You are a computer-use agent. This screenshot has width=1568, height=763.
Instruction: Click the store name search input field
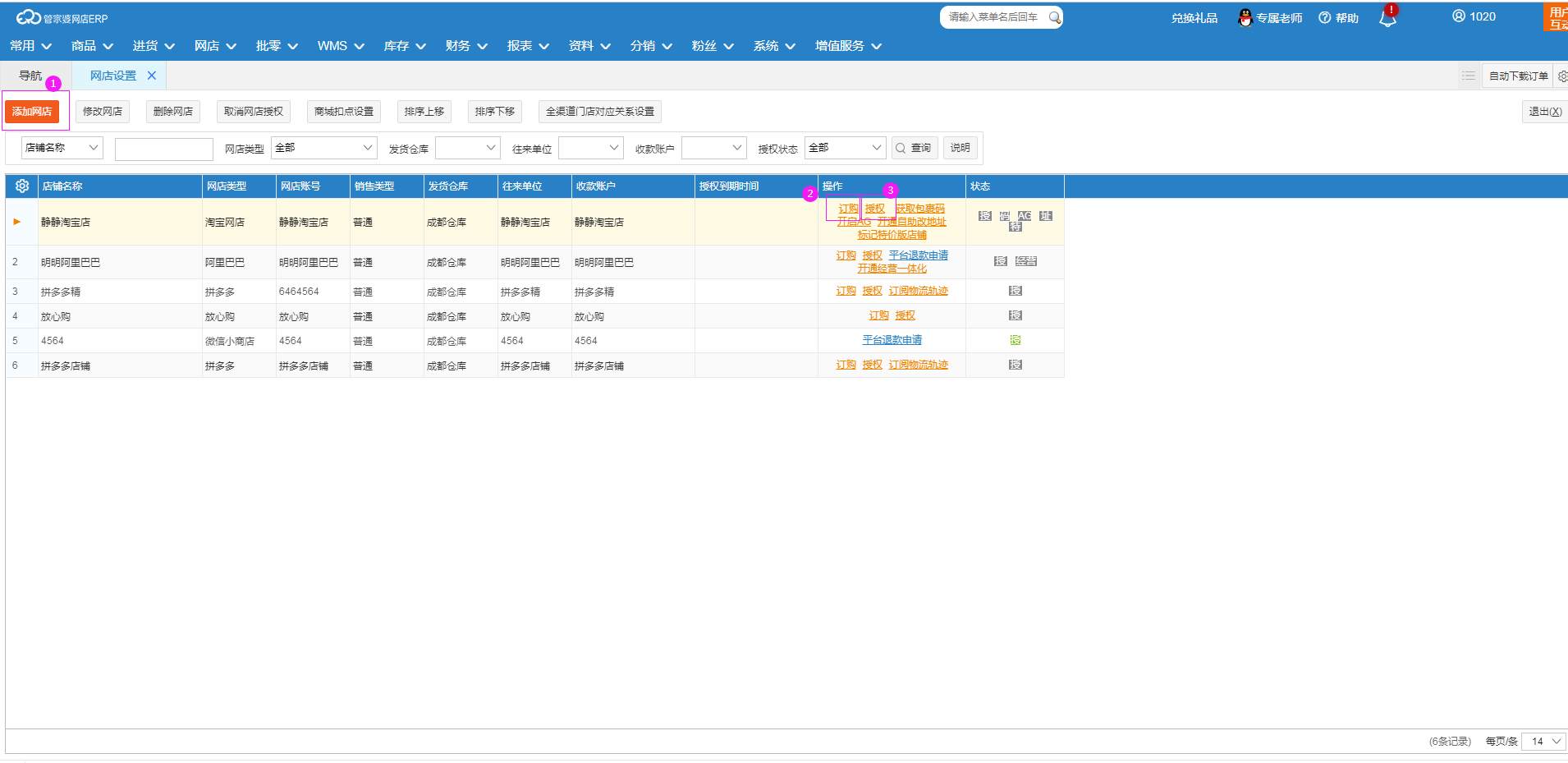coord(164,149)
